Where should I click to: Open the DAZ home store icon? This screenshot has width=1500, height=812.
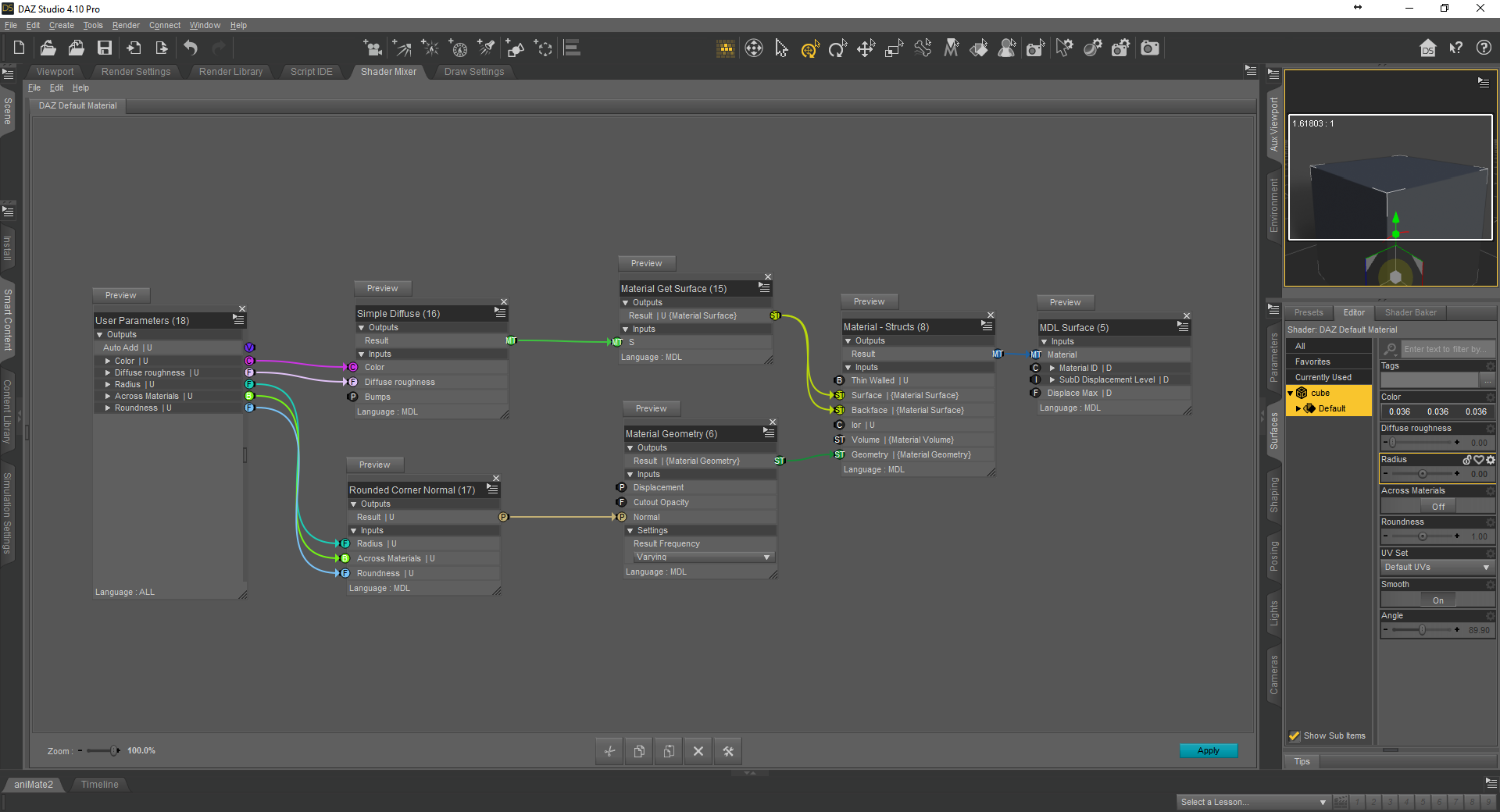click(x=1427, y=48)
